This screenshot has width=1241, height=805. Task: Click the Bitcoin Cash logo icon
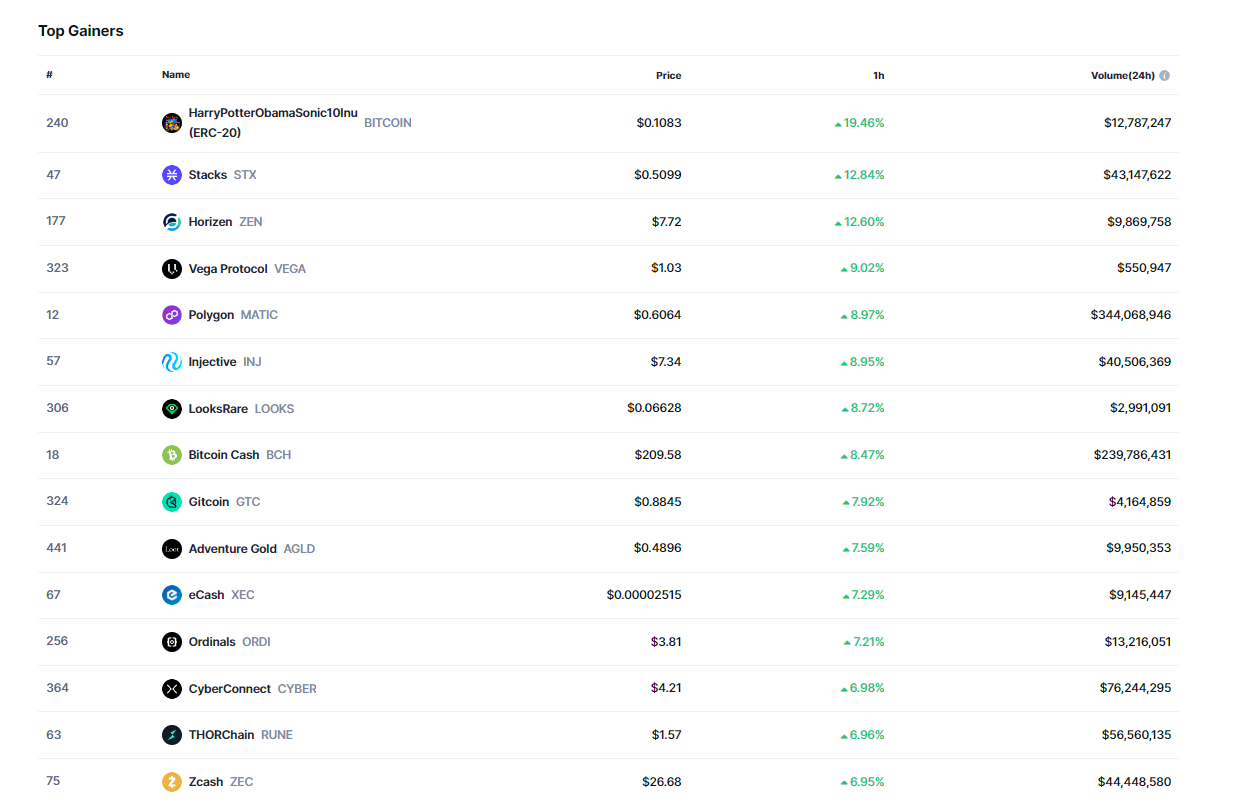coord(172,455)
